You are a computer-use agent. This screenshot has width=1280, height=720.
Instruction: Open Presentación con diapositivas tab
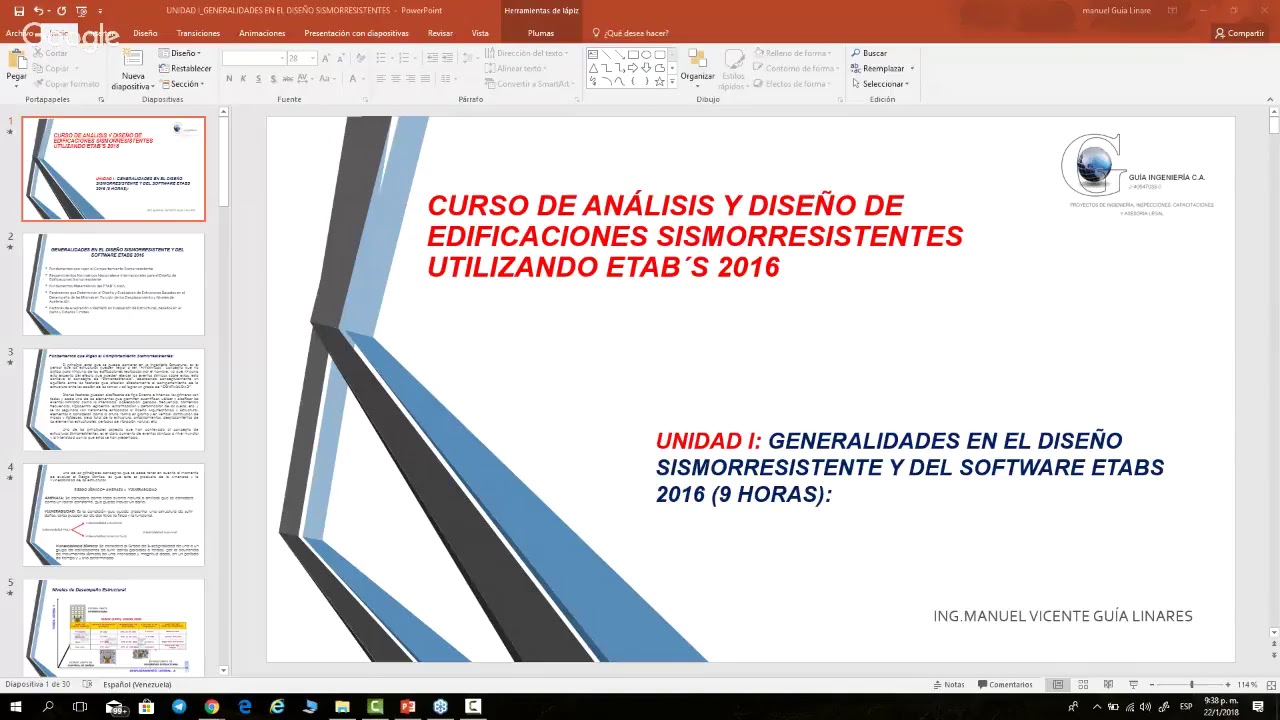tap(356, 33)
